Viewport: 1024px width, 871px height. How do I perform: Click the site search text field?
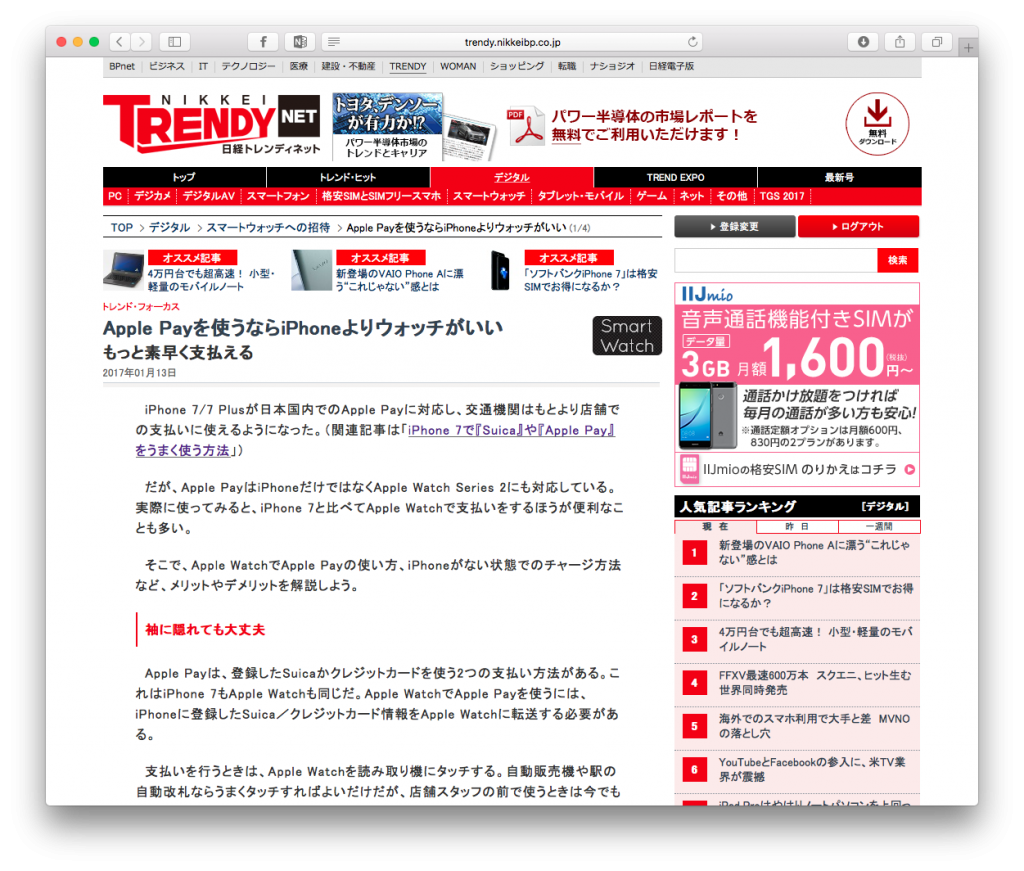(x=776, y=261)
